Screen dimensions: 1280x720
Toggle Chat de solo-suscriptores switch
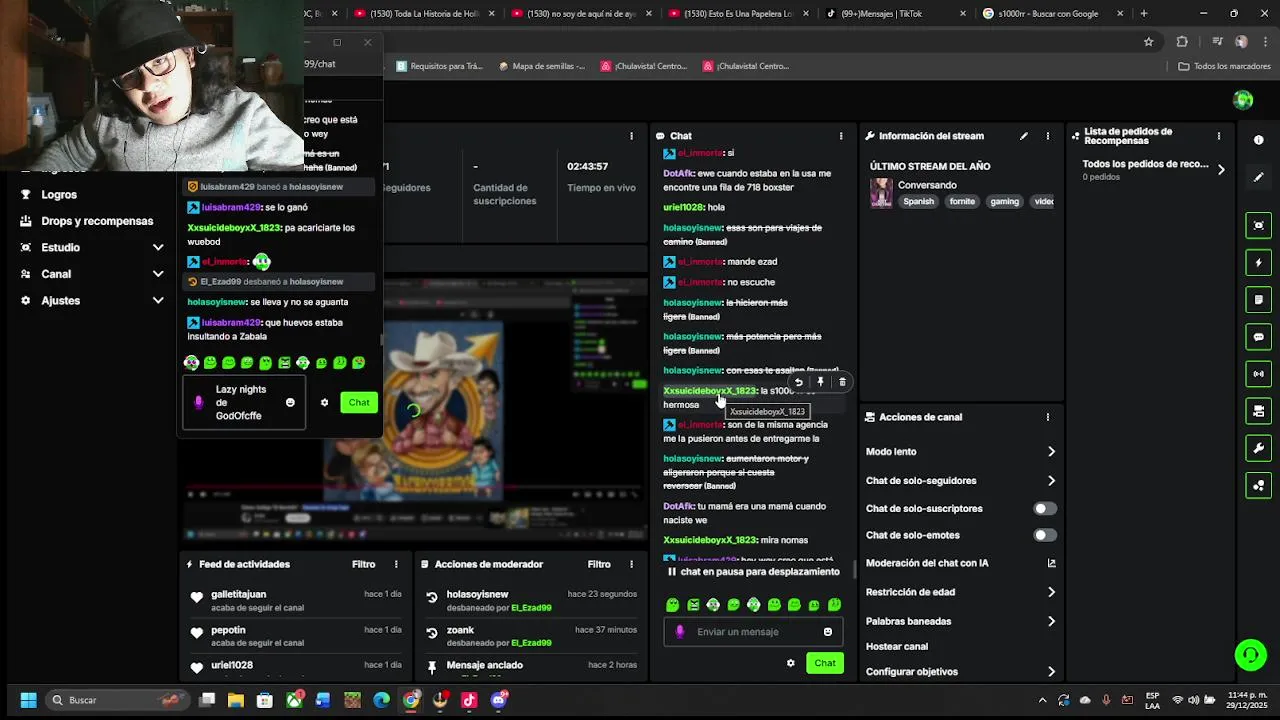[1044, 509]
